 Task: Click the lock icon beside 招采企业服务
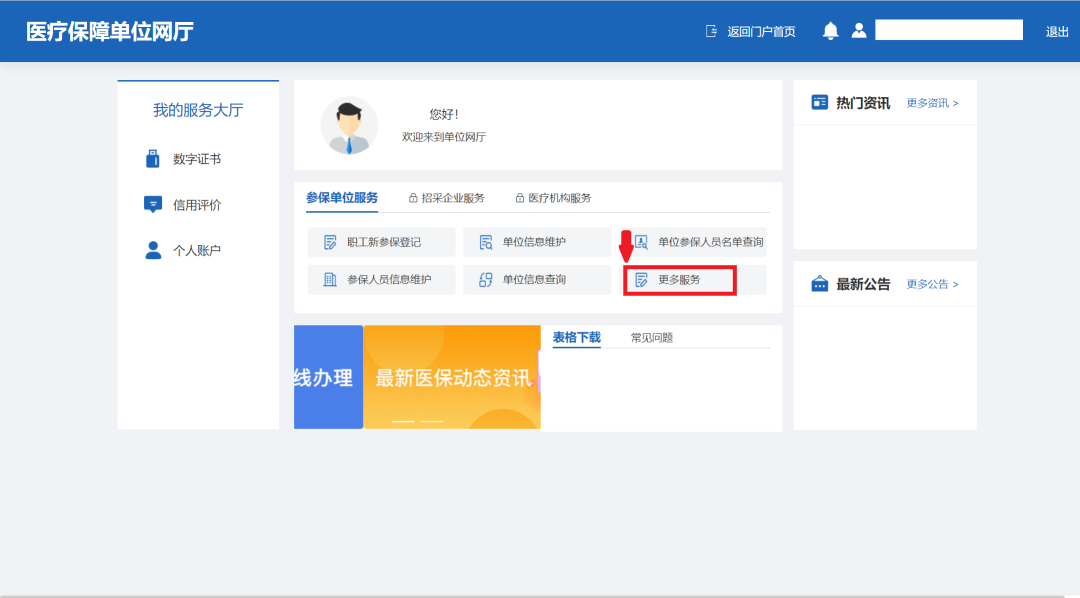(413, 198)
